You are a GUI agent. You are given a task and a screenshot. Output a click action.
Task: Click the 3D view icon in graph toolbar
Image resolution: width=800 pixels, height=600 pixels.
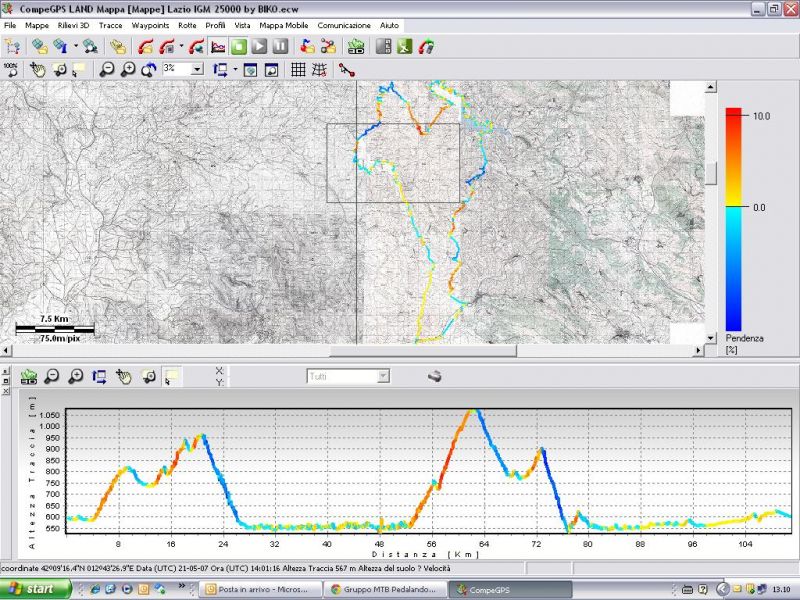pos(29,377)
